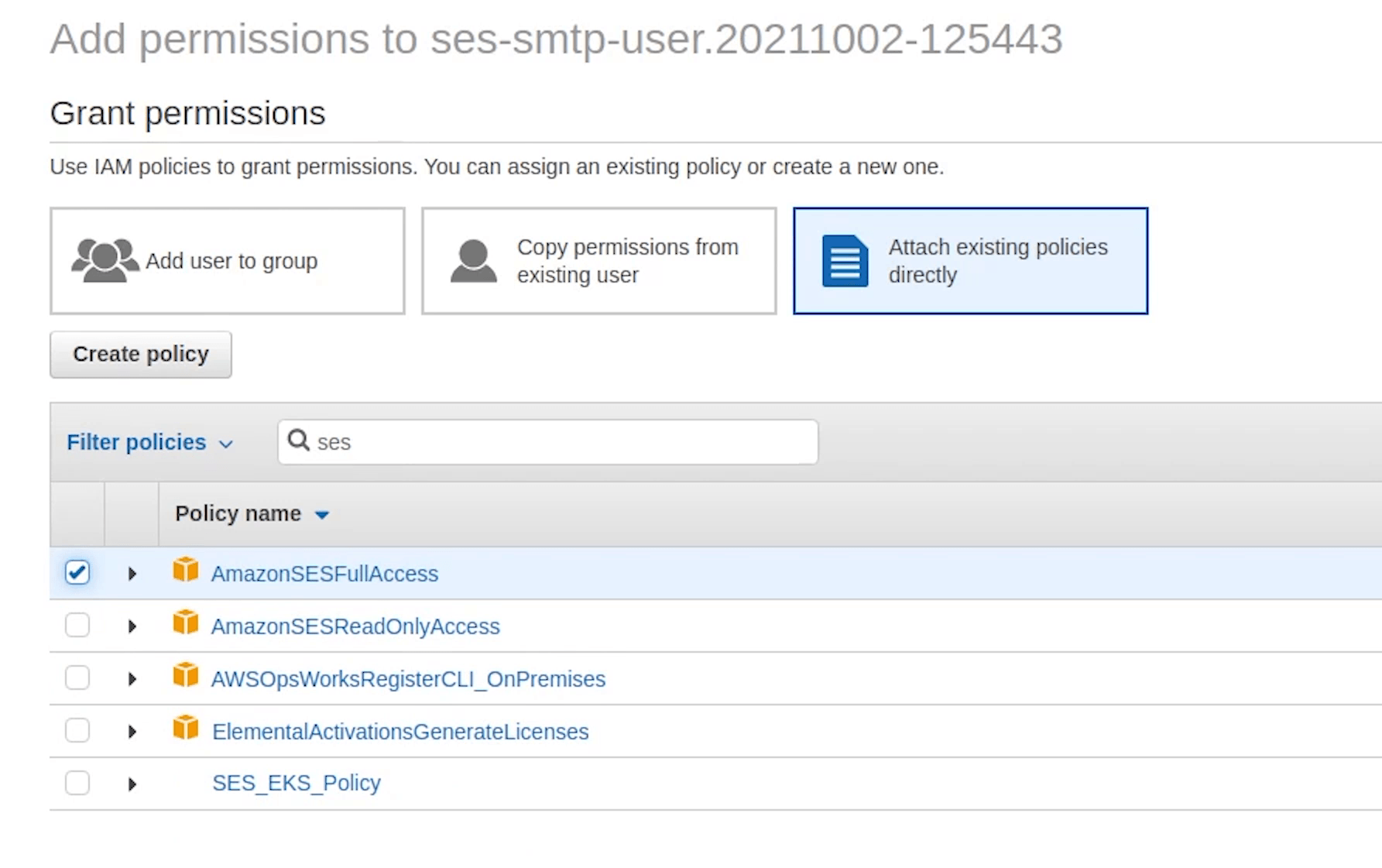Open the Filter policies dropdown
Image resolution: width=1382 pixels, height=868 pixels.
click(149, 442)
